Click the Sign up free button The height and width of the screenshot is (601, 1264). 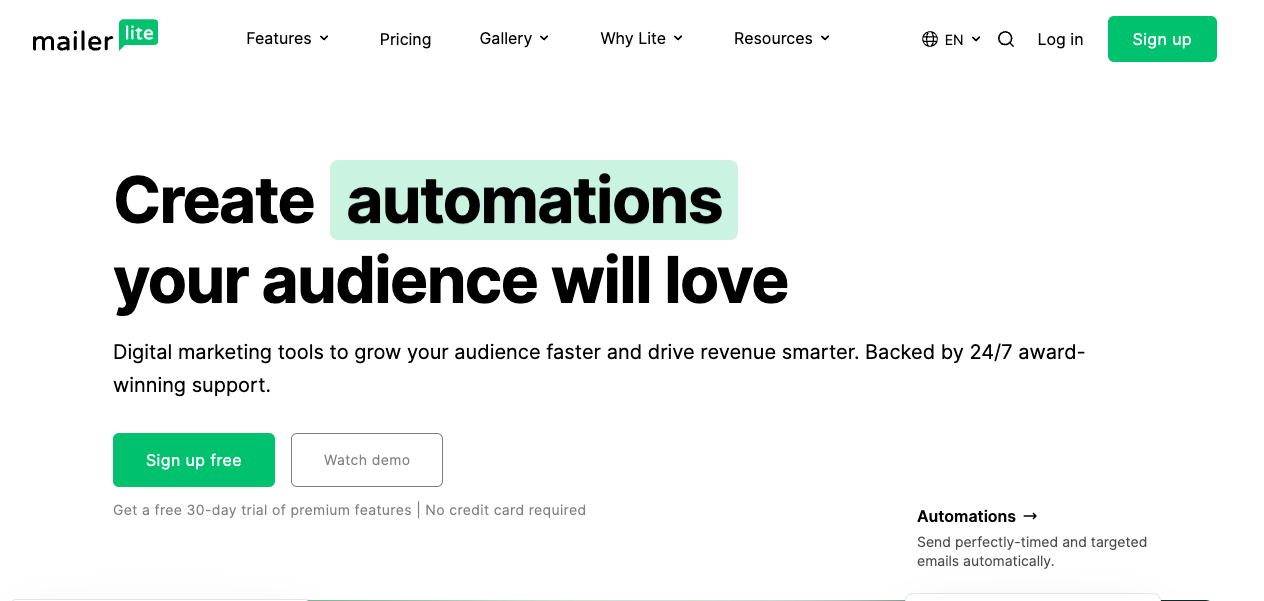pyautogui.click(x=194, y=460)
